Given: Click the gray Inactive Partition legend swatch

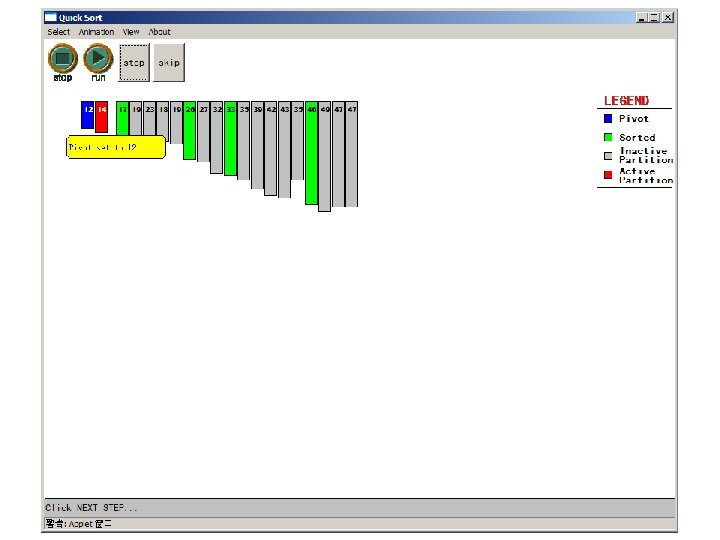Looking at the screenshot, I should pos(608,156).
